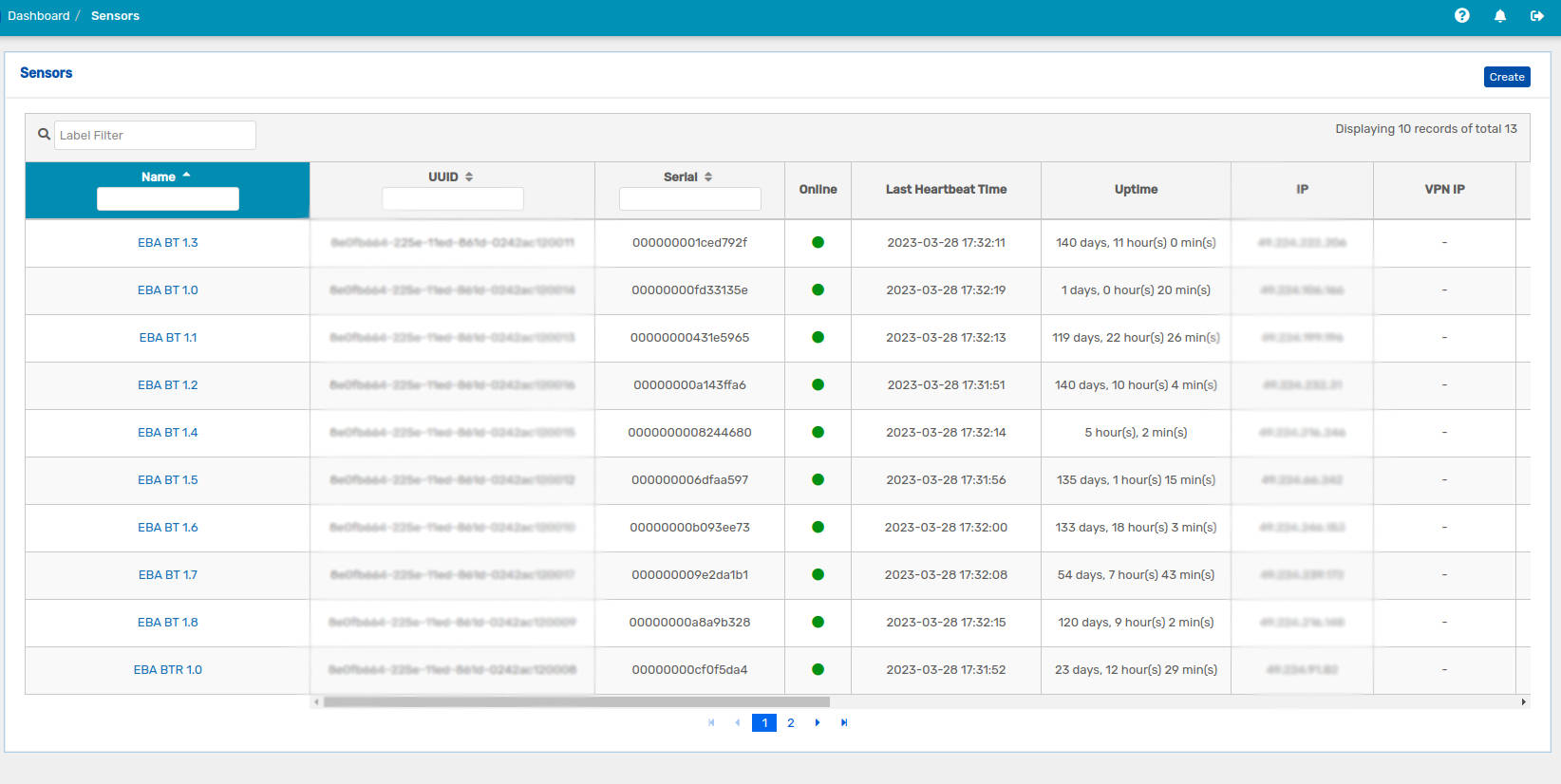The width and height of the screenshot is (1561, 784).
Task: Open sensor EBA BT 1.3
Action: tap(168, 243)
